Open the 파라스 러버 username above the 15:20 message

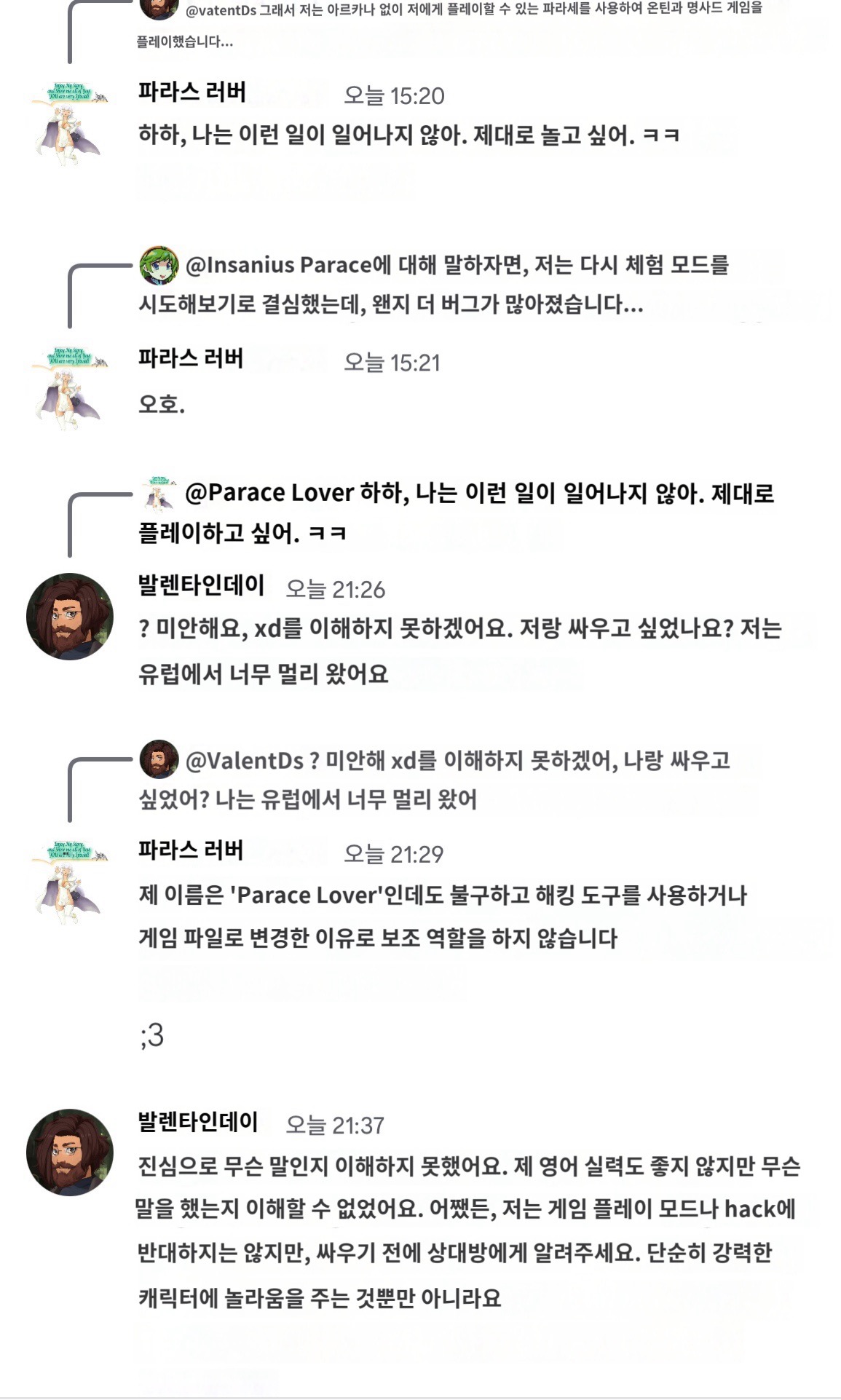pyautogui.click(x=192, y=92)
